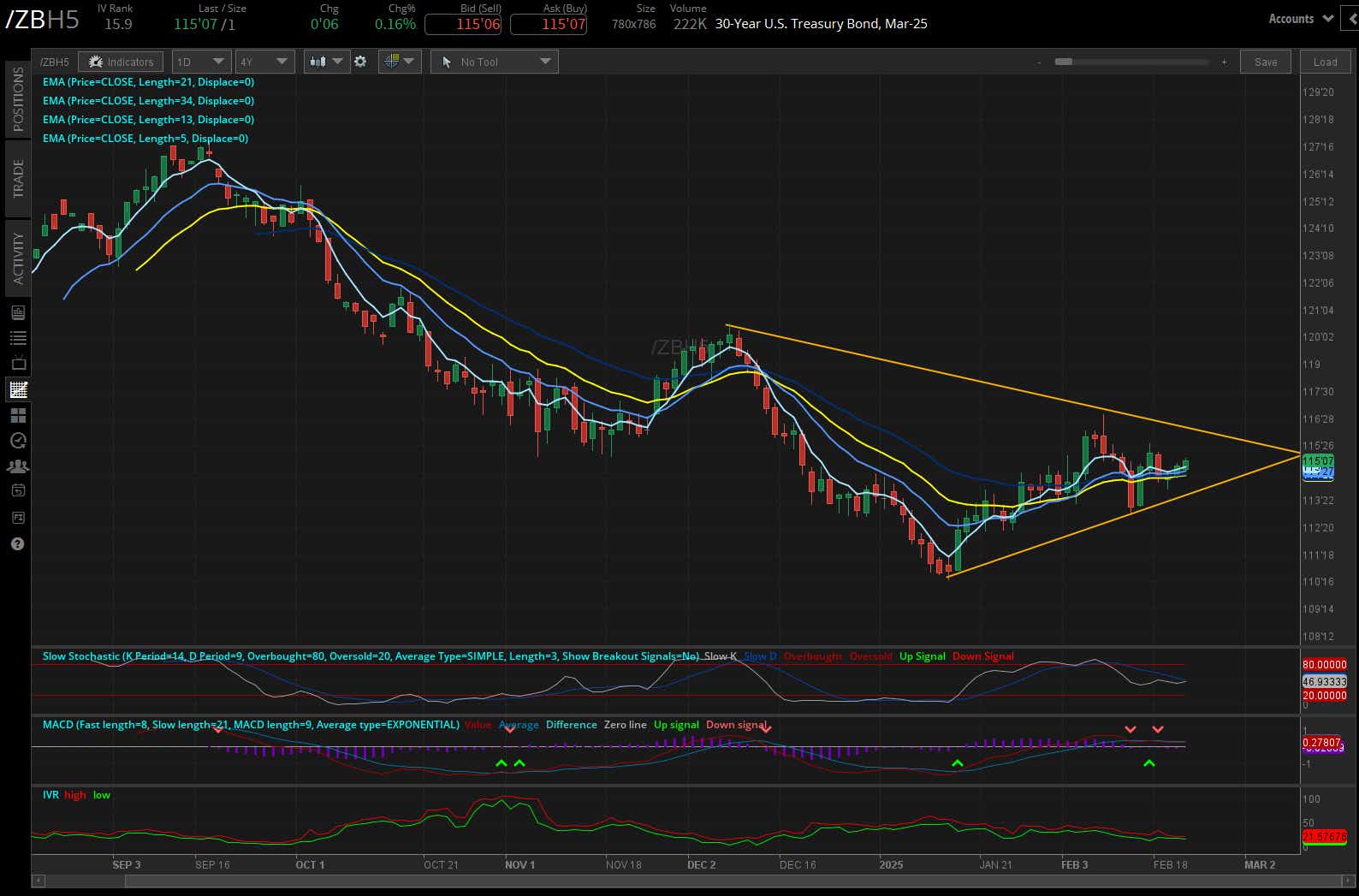
Task: Click the collapse chevron beside Accounts
Action: coord(1350,18)
